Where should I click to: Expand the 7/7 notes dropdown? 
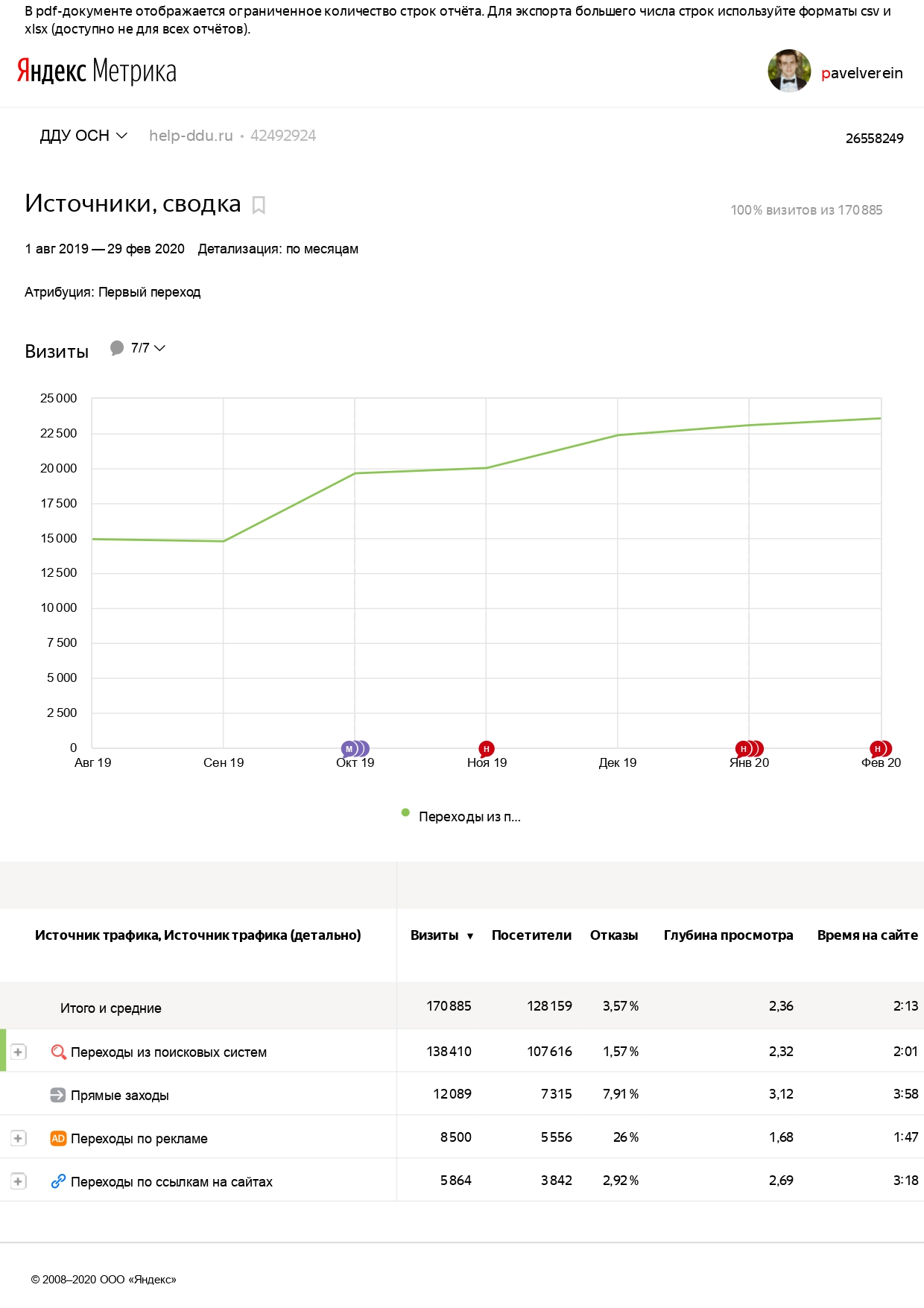(148, 348)
